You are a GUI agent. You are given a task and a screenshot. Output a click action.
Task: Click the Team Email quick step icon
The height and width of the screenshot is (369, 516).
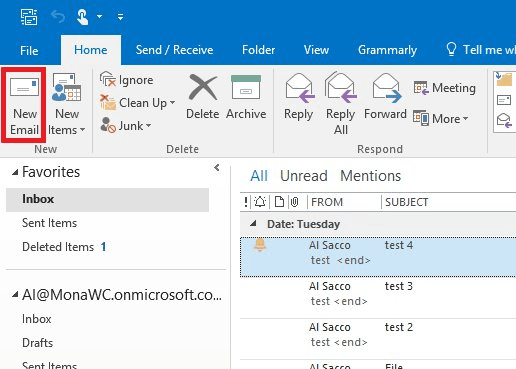click(504, 100)
